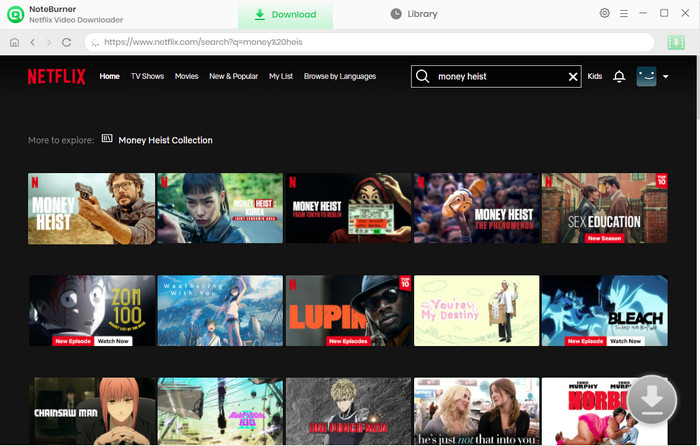The width and height of the screenshot is (700, 446).
Task: Open Money Heist The Phenomenon thumbnail
Action: (x=476, y=208)
